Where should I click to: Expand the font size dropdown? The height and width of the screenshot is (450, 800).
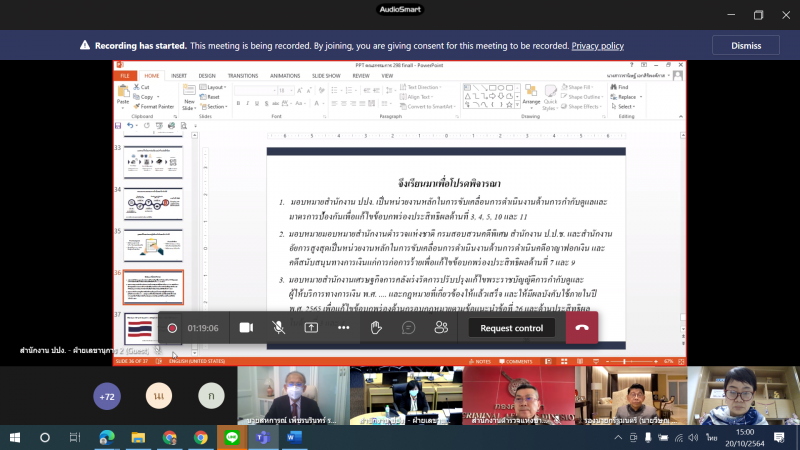[291, 91]
